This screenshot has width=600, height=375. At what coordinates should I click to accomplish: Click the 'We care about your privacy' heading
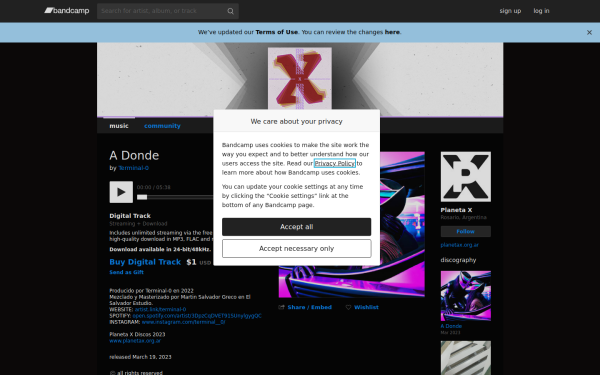pos(297,121)
